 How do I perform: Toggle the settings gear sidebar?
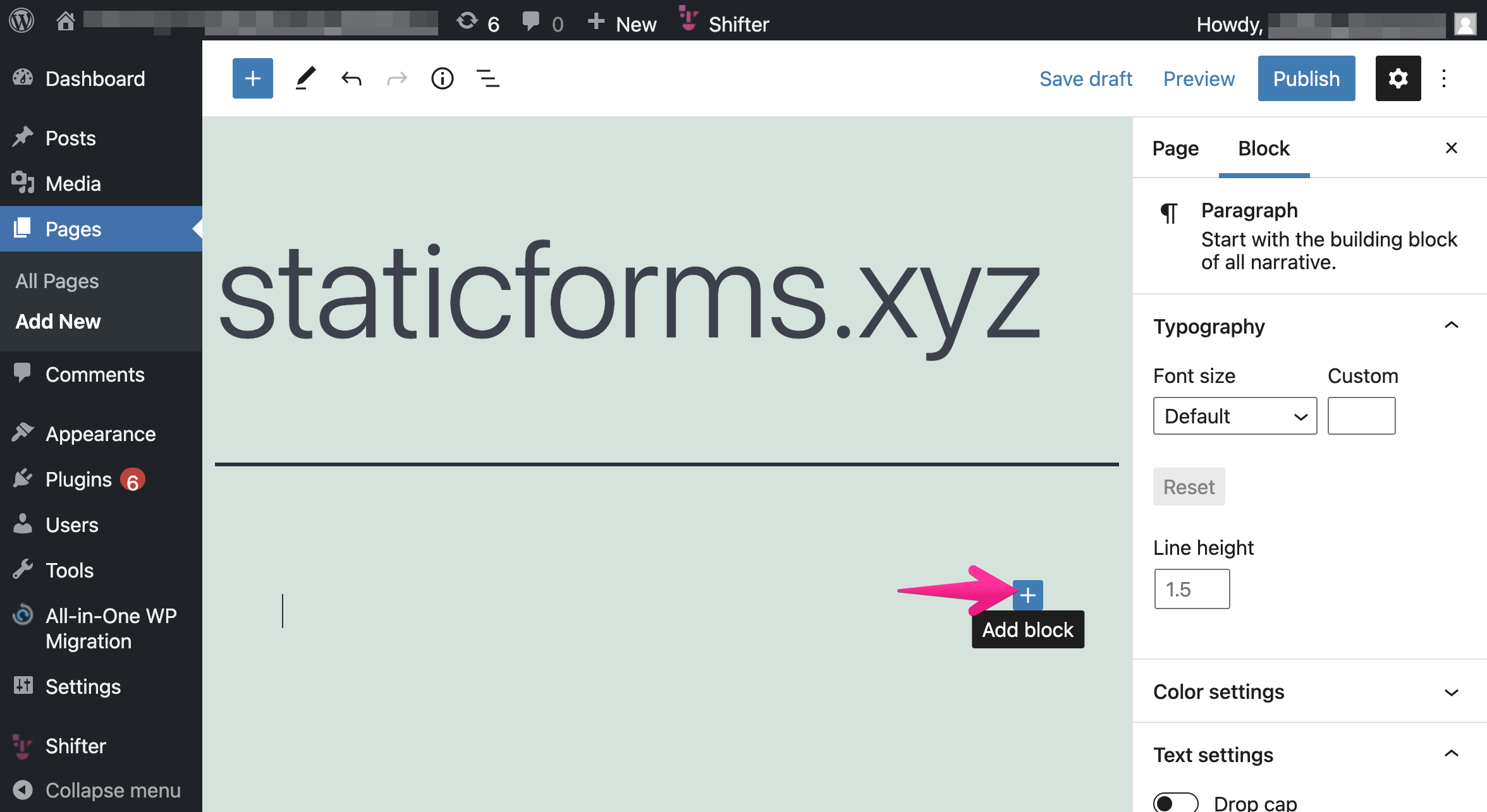tap(1398, 78)
